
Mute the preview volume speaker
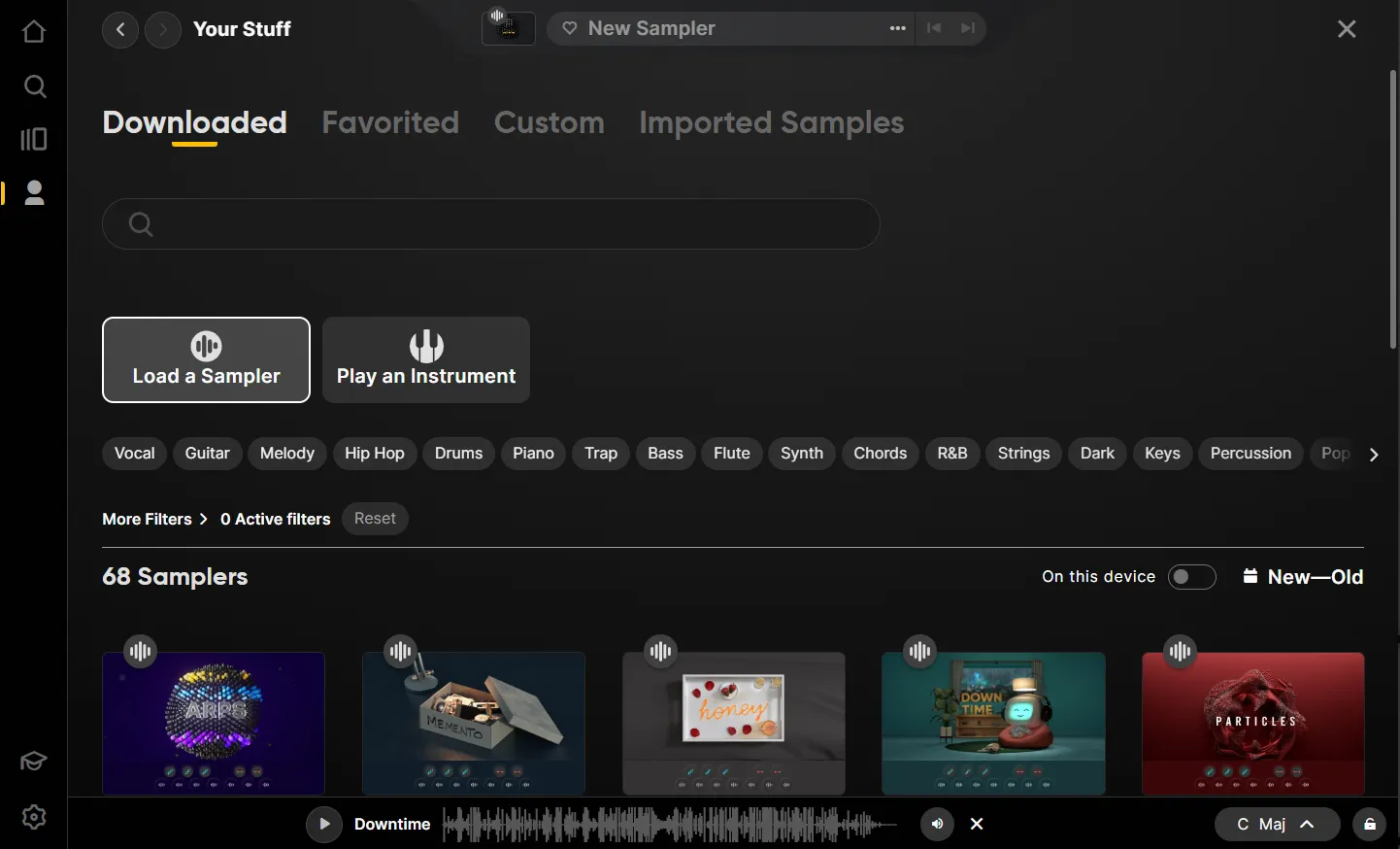click(x=937, y=824)
